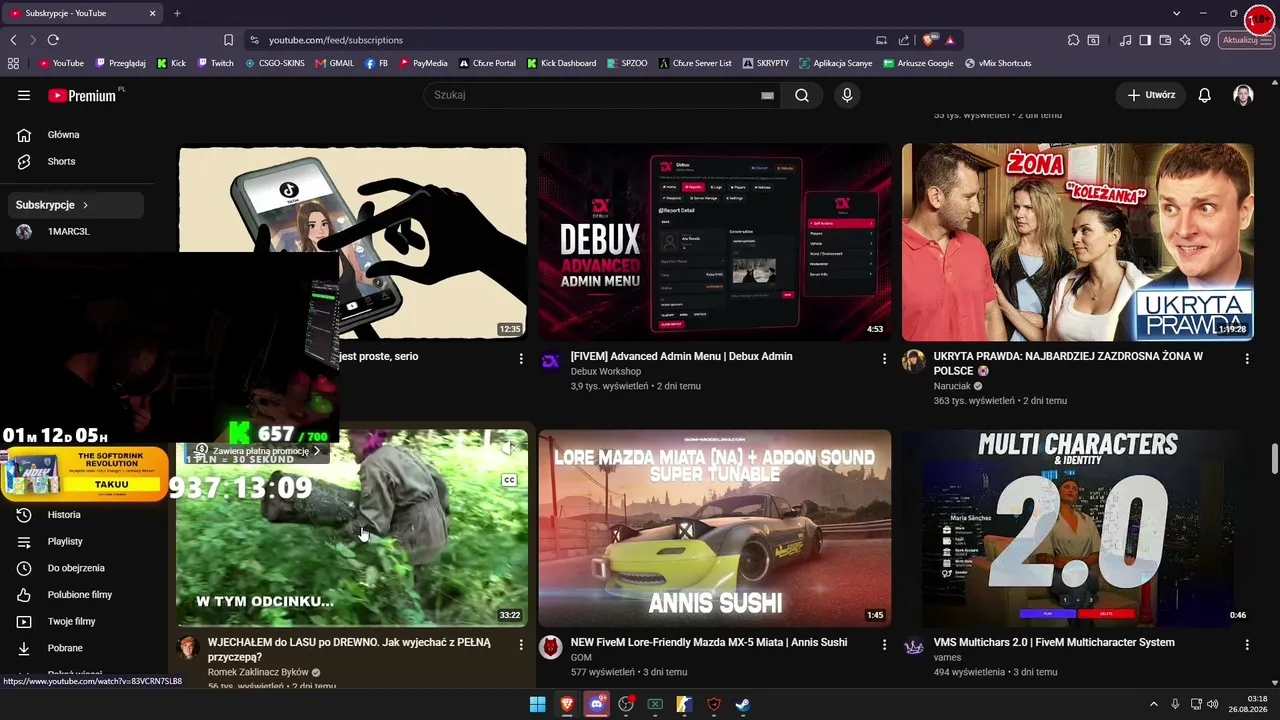Open the account avatar menu
Viewport: 1280px width, 720px height.
tap(1243, 95)
